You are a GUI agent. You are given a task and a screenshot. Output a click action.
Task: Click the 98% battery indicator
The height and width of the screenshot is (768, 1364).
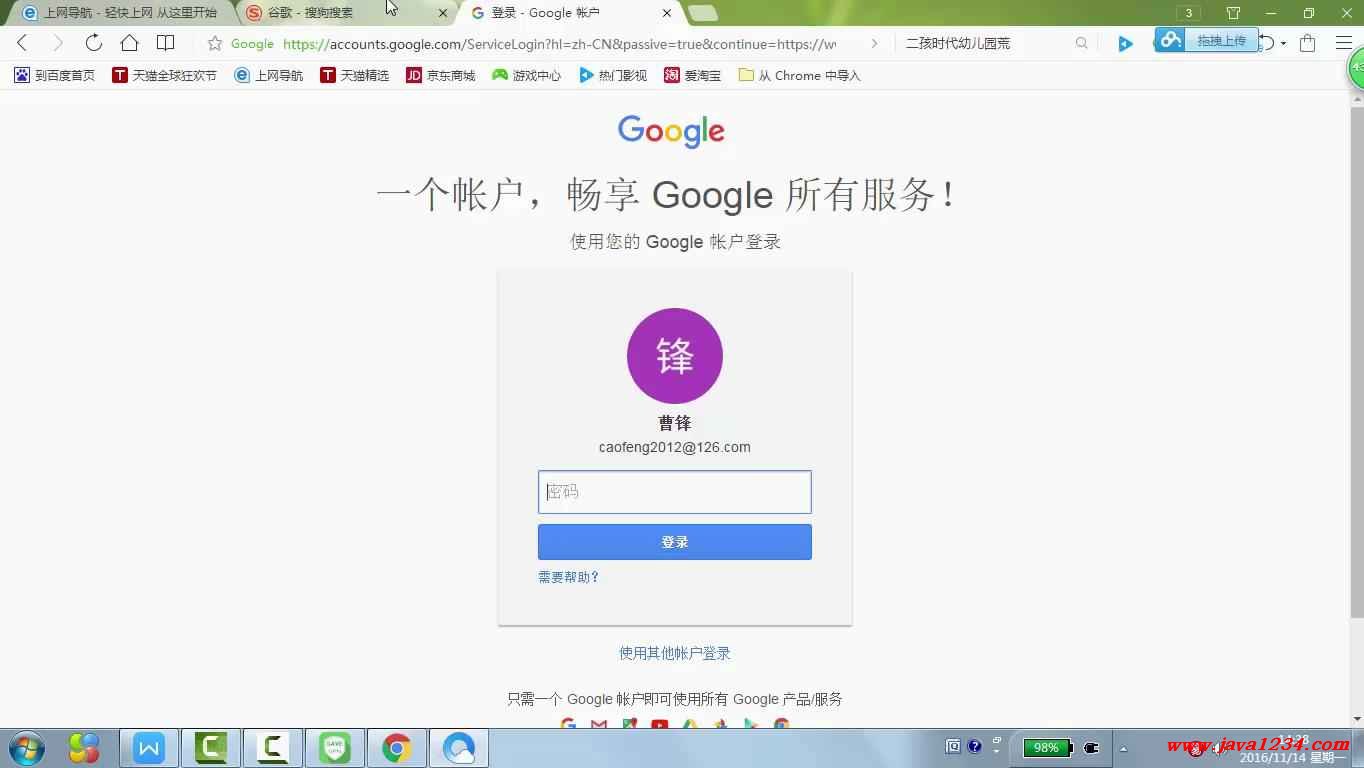coord(1047,748)
